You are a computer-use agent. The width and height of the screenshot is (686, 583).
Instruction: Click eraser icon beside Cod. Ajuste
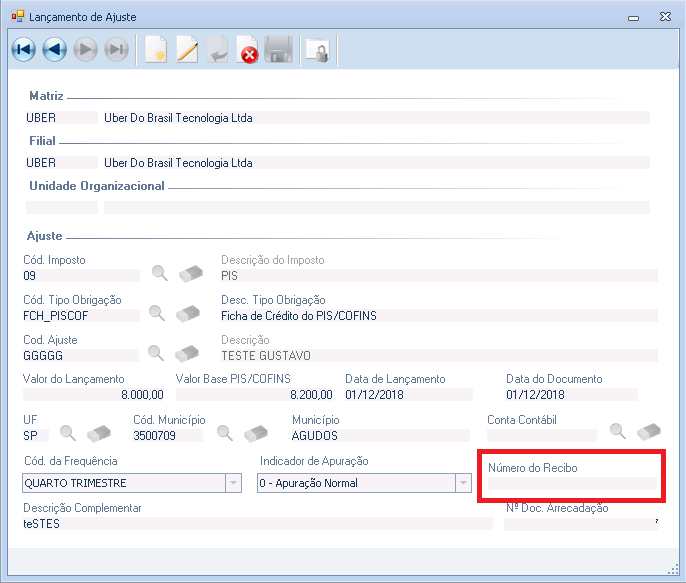188,353
